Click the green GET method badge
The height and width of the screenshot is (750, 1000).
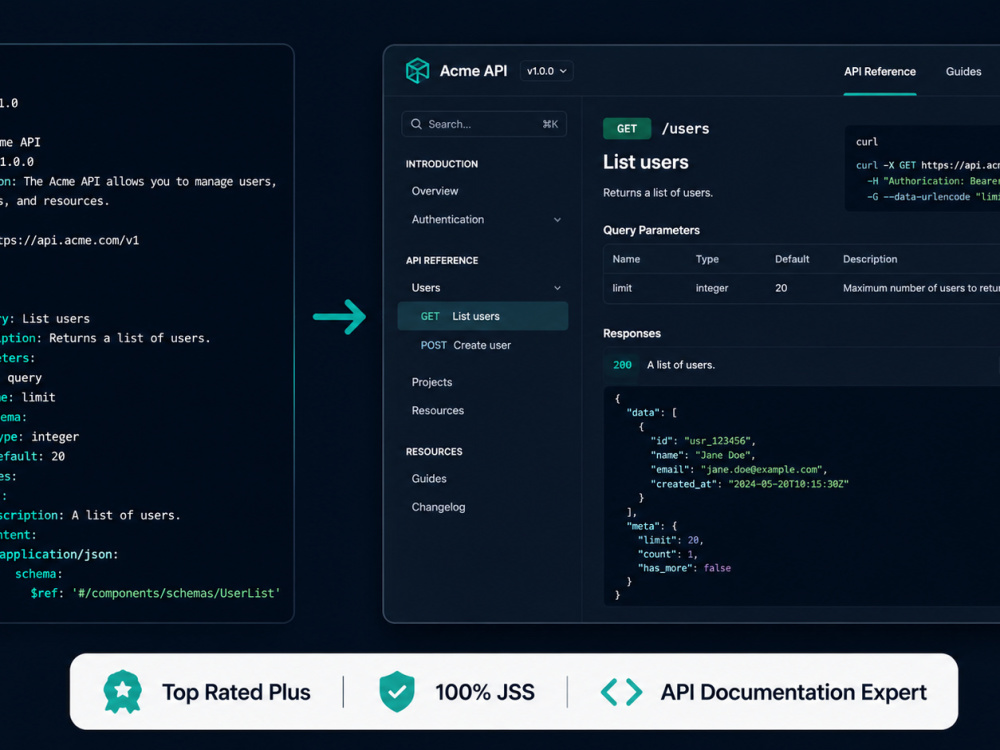627,129
